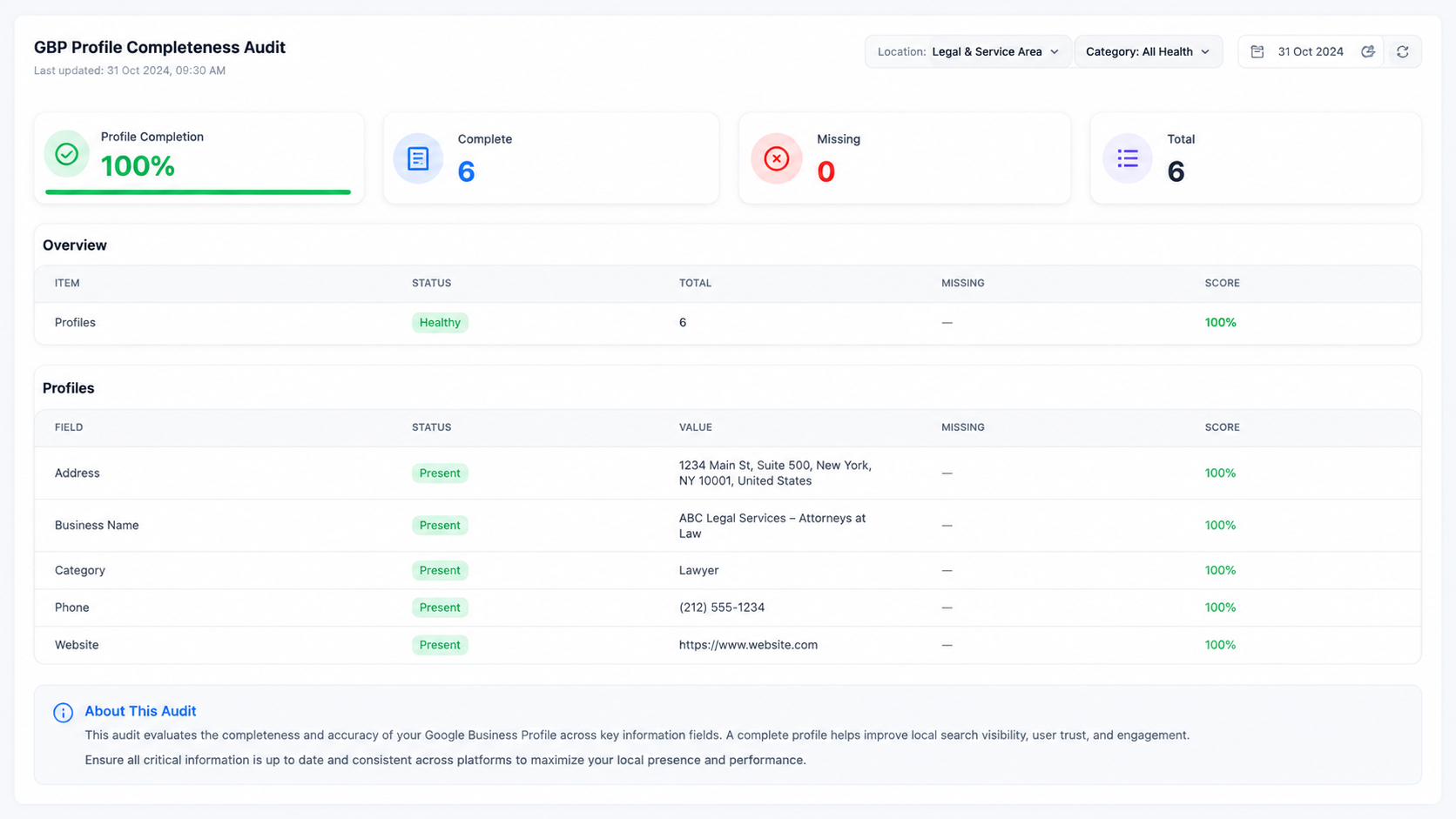The height and width of the screenshot is (819, 1456).
Task: Click the (212) 555-1234 phone value
Action: (x=722, y=608)
